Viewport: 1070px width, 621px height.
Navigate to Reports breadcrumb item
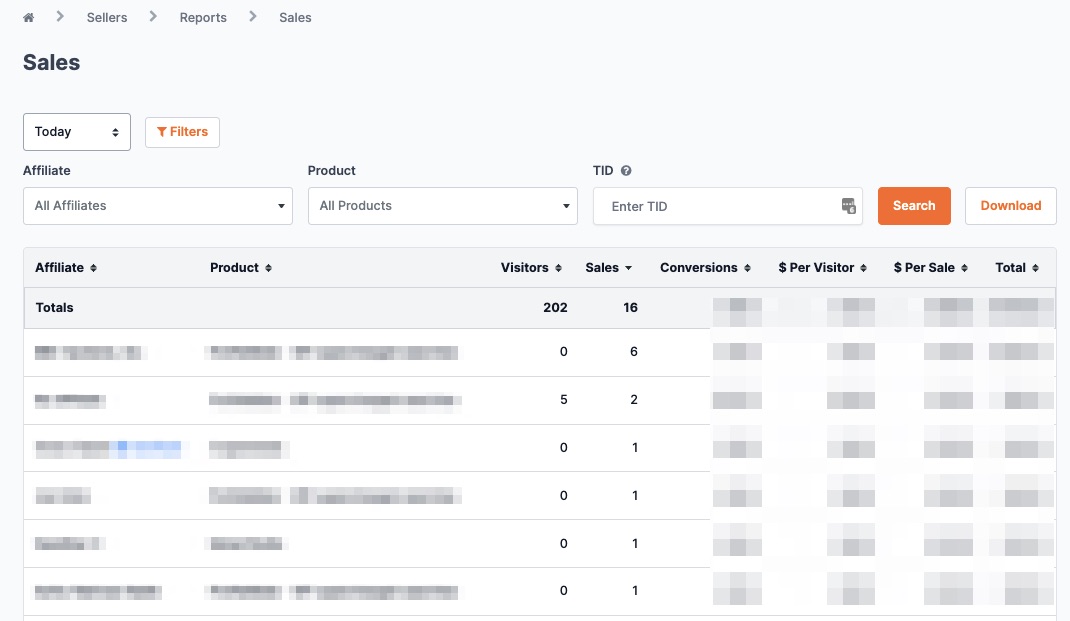click(203, 18)
